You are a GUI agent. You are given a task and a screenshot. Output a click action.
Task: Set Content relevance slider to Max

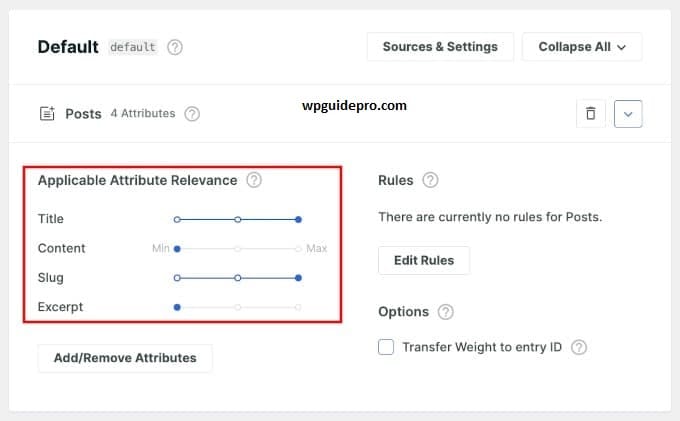[x=299, y=249]
